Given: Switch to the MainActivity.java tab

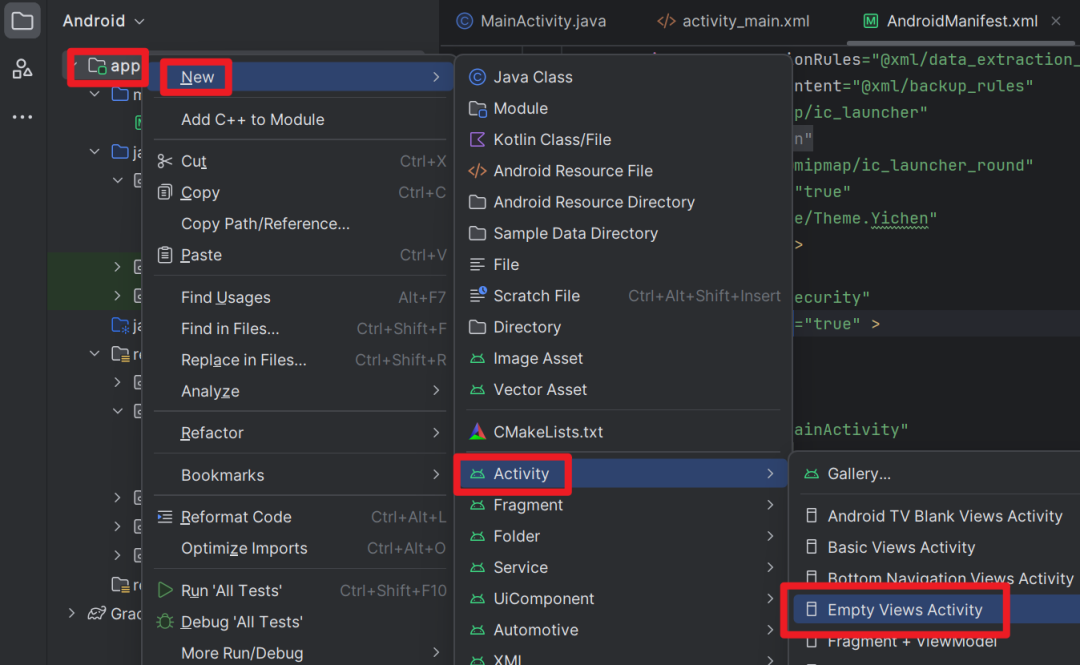Looking at the screenshot, I should [x=531, y=21].
